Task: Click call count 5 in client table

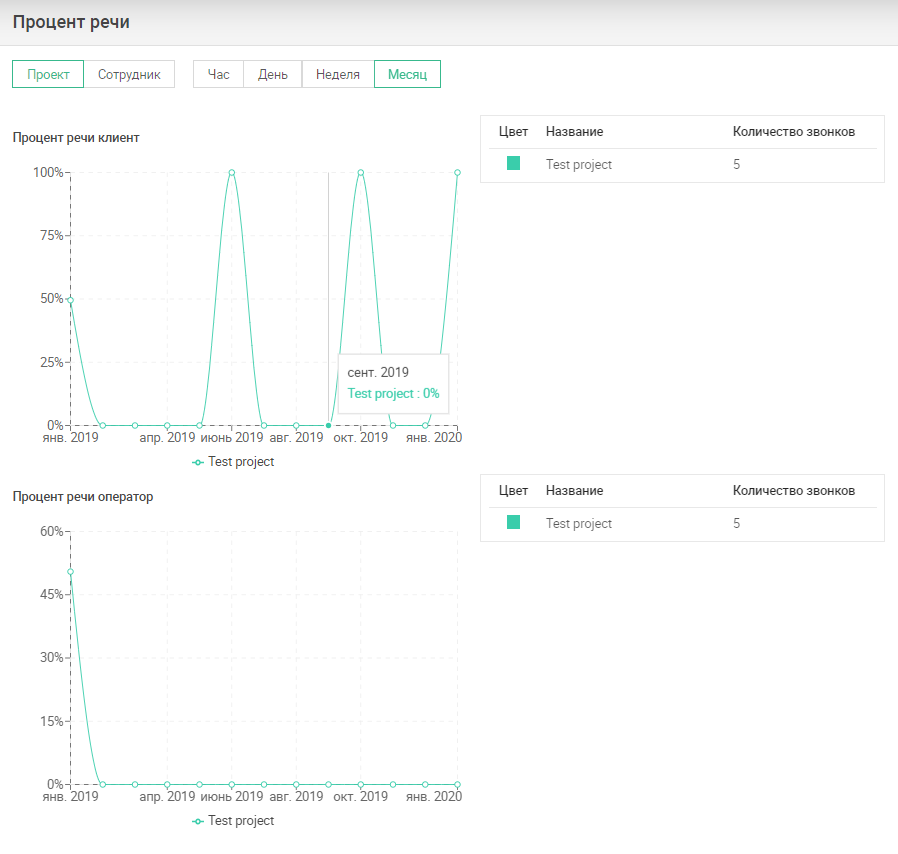Action: pyautogui.click(x=736, y=164)
